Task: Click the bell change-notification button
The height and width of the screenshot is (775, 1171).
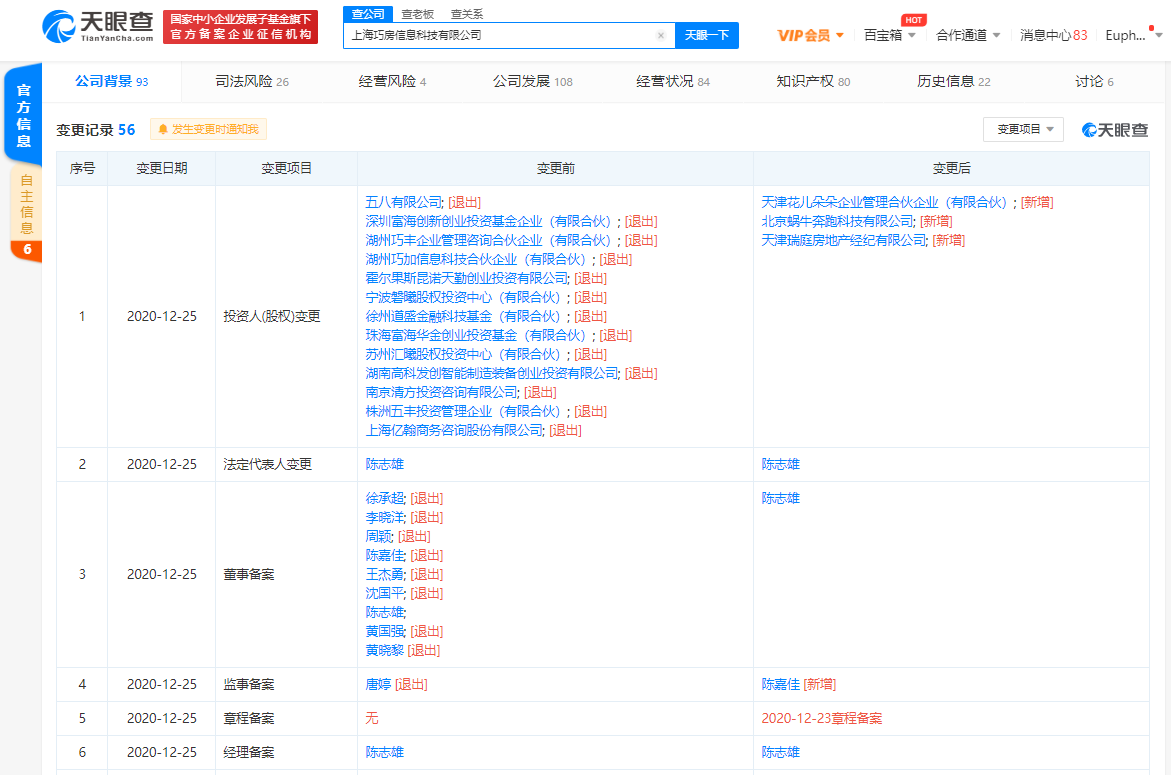Action: click(208, 129)
